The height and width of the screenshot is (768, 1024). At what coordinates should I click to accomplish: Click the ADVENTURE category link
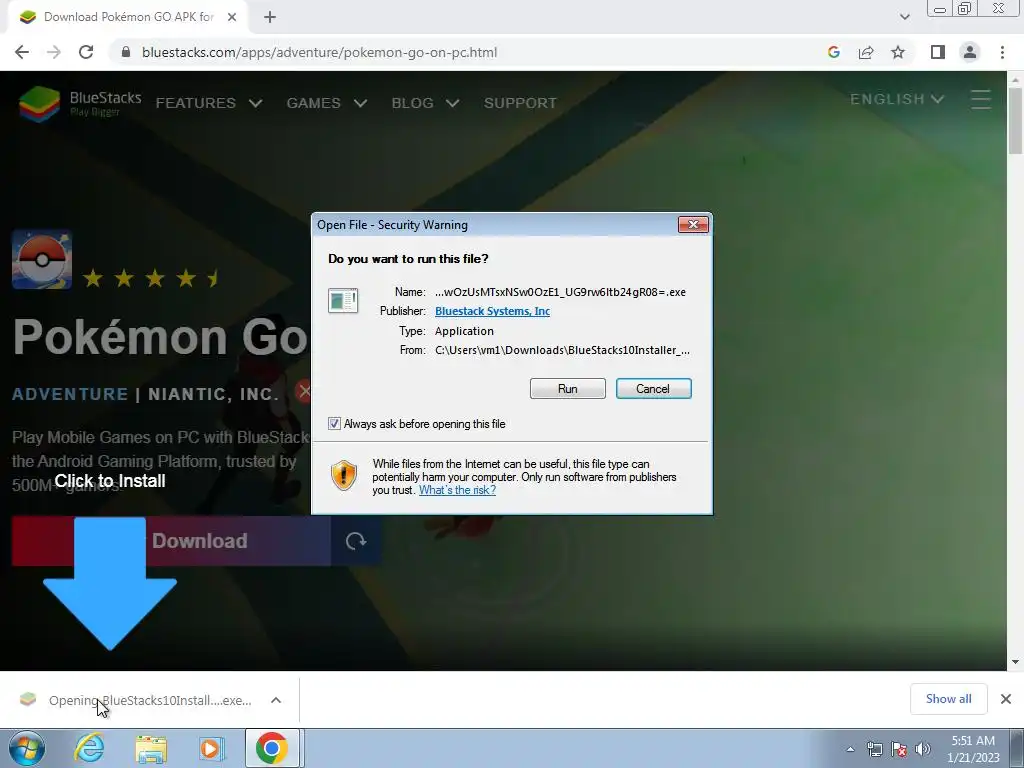[x=70, y=394]
